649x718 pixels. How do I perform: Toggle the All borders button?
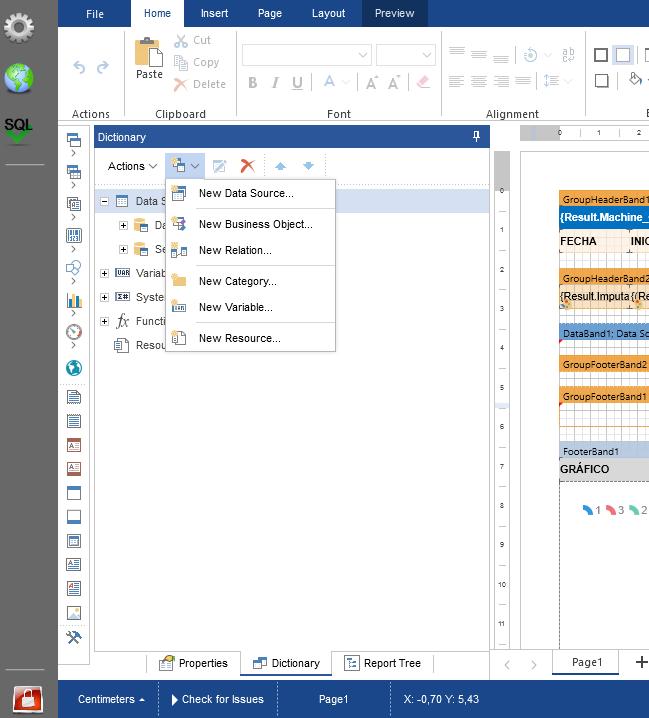pyautogui.click(x=600, y=55)
